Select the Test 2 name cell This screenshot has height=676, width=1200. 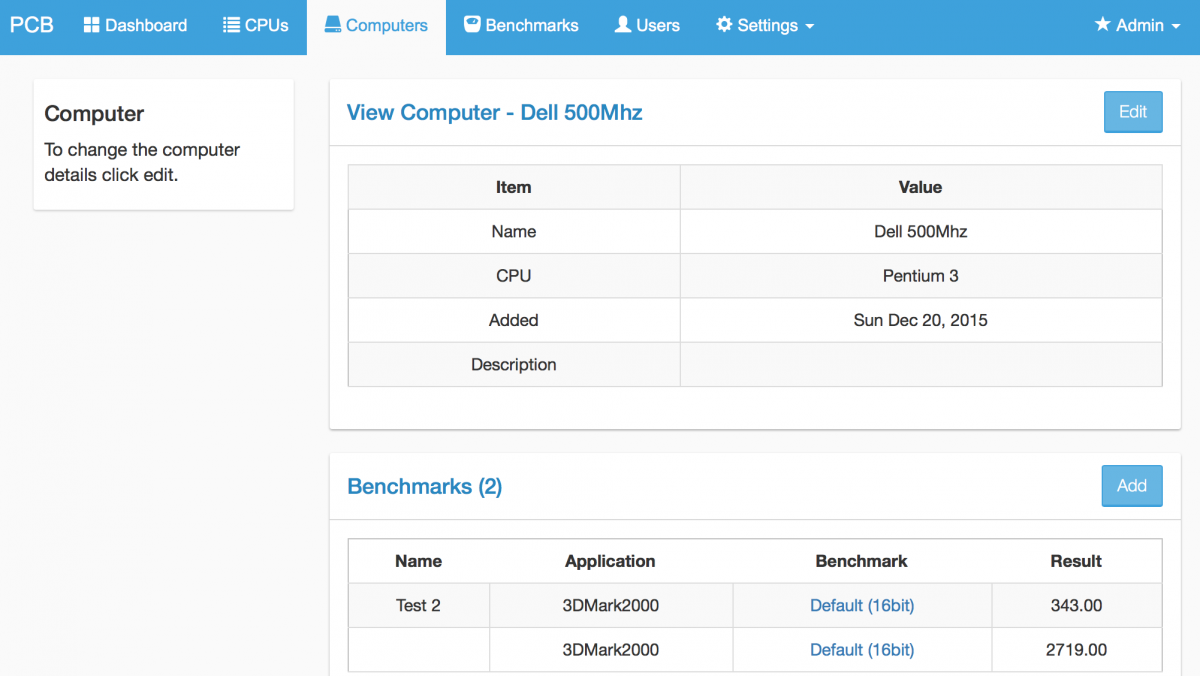418,605
